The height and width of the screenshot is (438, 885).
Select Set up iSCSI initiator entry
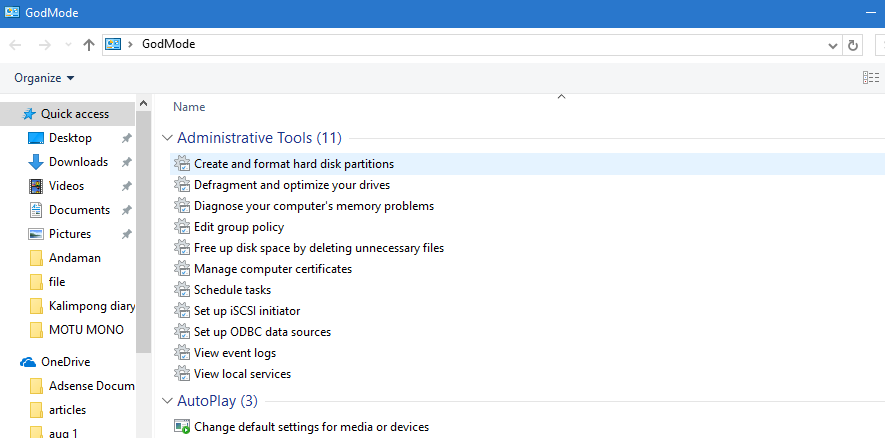[x=247, y=311]
